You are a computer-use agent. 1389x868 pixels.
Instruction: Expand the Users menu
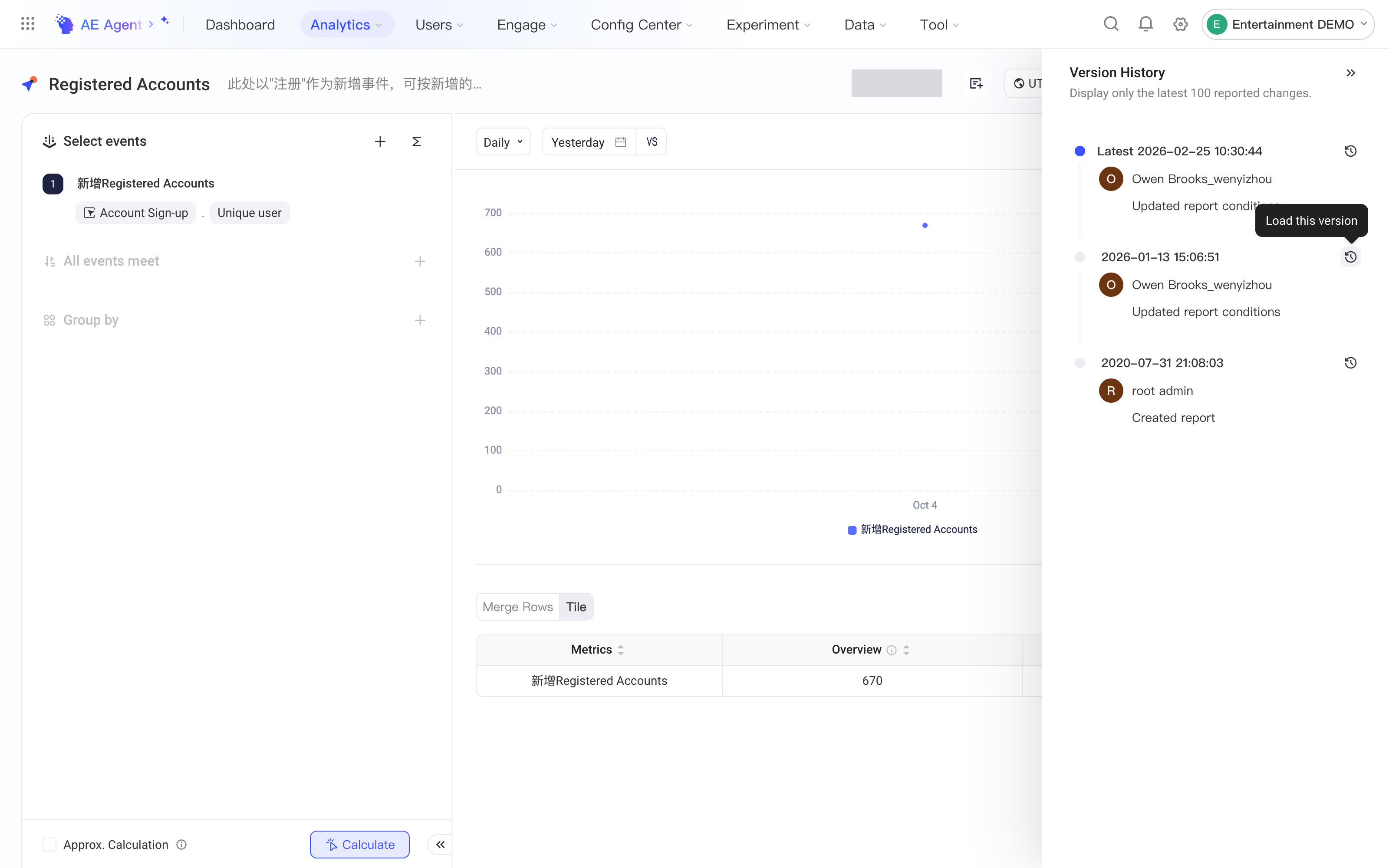click(x=440, y=24)
